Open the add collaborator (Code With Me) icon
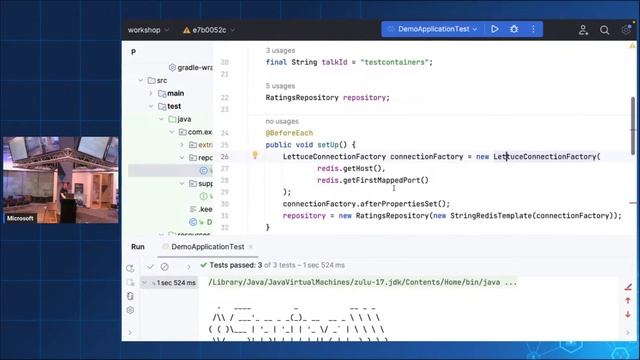The image size is (640, 360). (583, 30)
